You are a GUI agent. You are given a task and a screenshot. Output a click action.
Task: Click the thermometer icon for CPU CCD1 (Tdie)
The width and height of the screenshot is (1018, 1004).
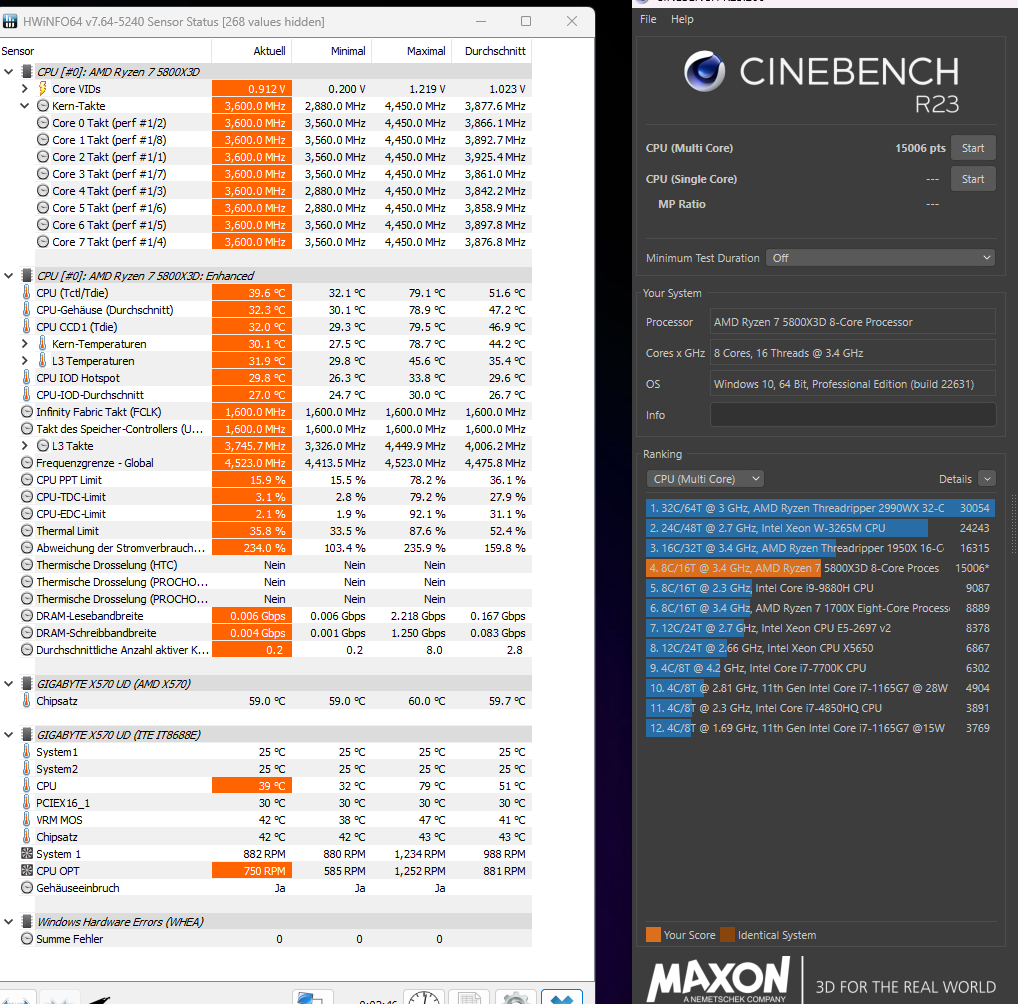pyautogui.click(x=26, y=326)
